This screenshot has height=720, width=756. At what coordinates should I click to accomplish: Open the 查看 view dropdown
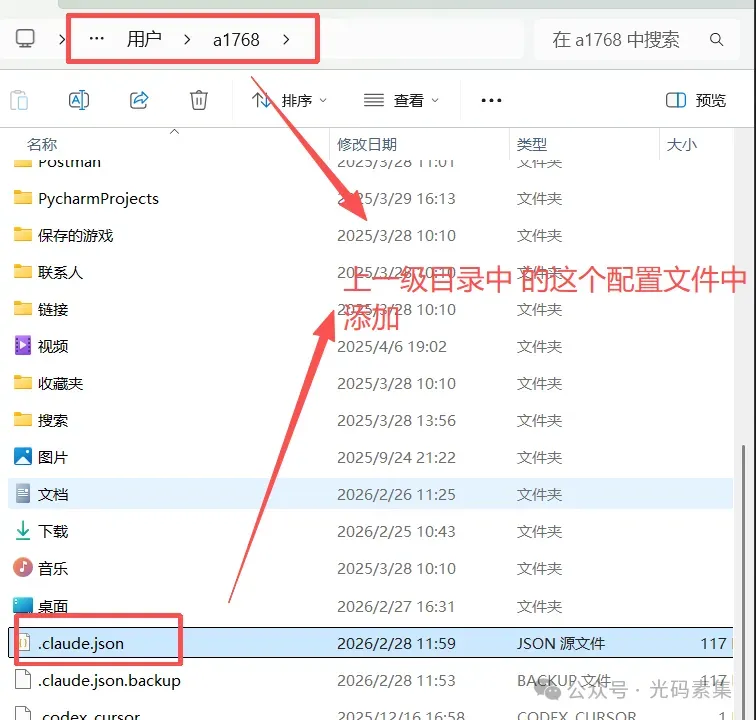click(x=401, y=100)
